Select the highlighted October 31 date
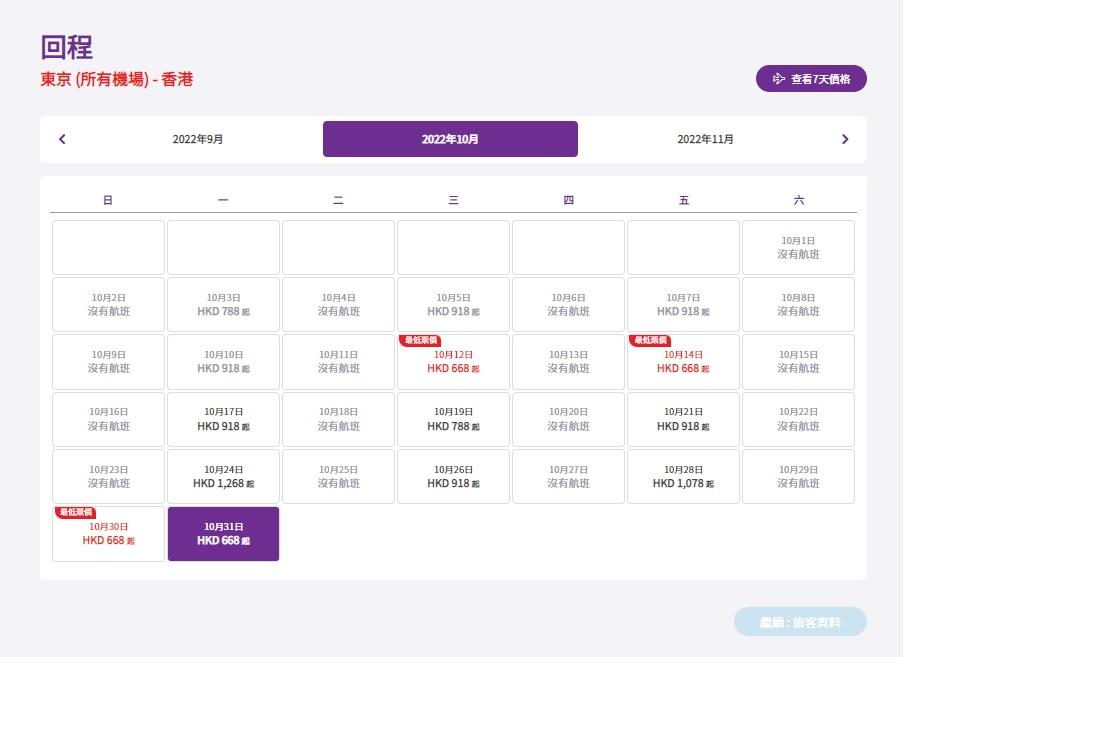 pos(223,534)
